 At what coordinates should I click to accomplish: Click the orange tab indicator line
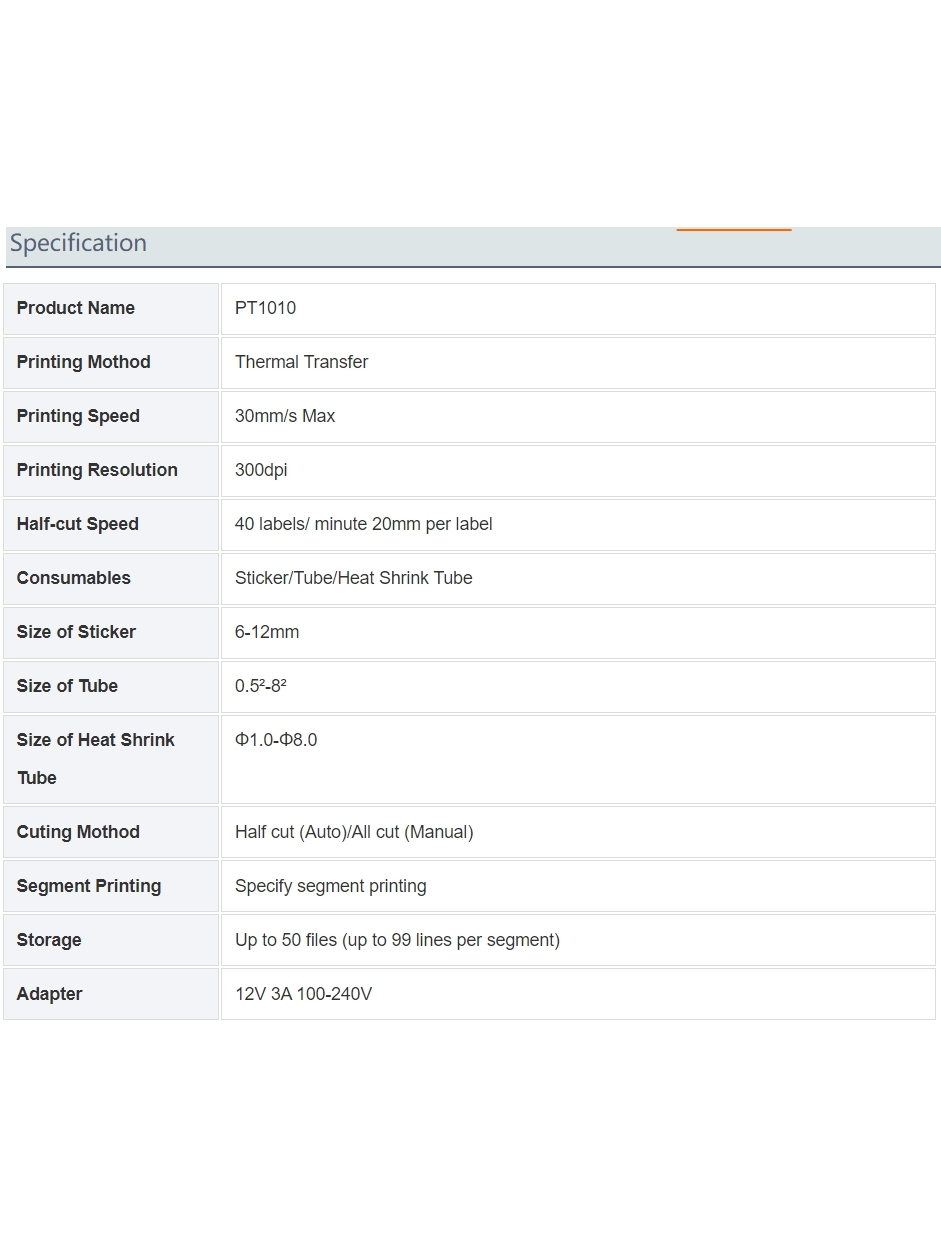[x=733, y=230]
